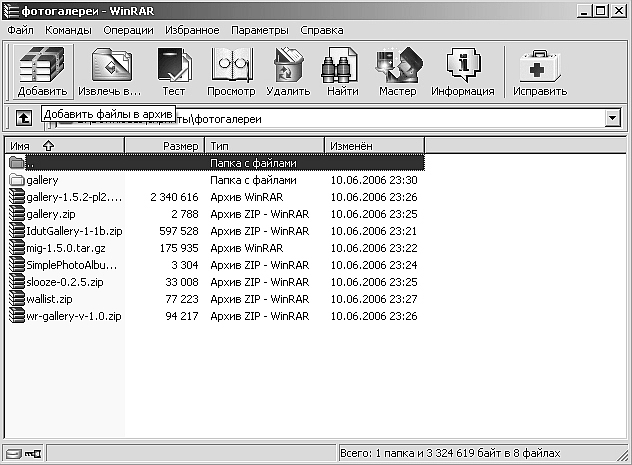Click the Исправить repair icon
The width and height of the screenshot is (632, 465).
point(540,66)
